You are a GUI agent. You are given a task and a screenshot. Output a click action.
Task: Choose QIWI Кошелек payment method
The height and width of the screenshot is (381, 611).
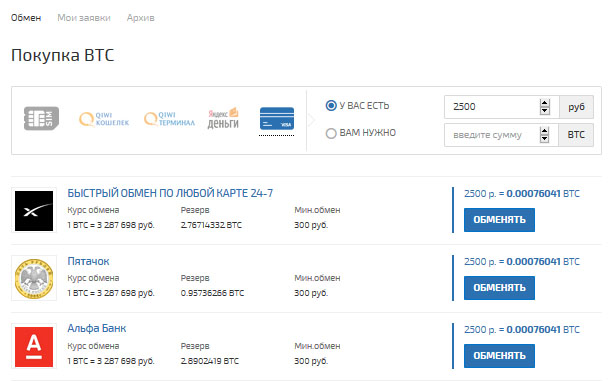coord(104,119)
